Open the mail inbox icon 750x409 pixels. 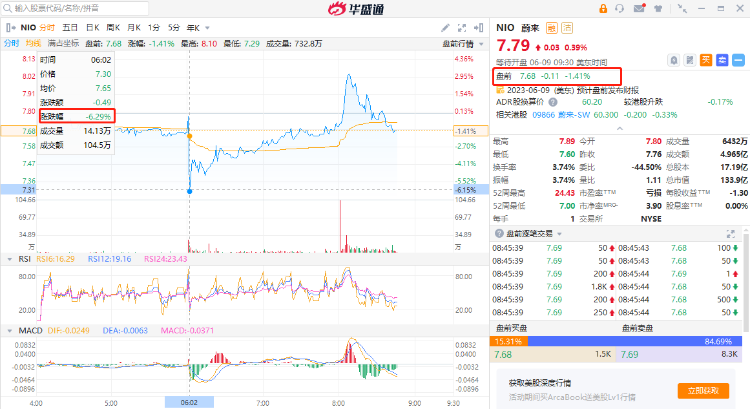coord(640,8)
